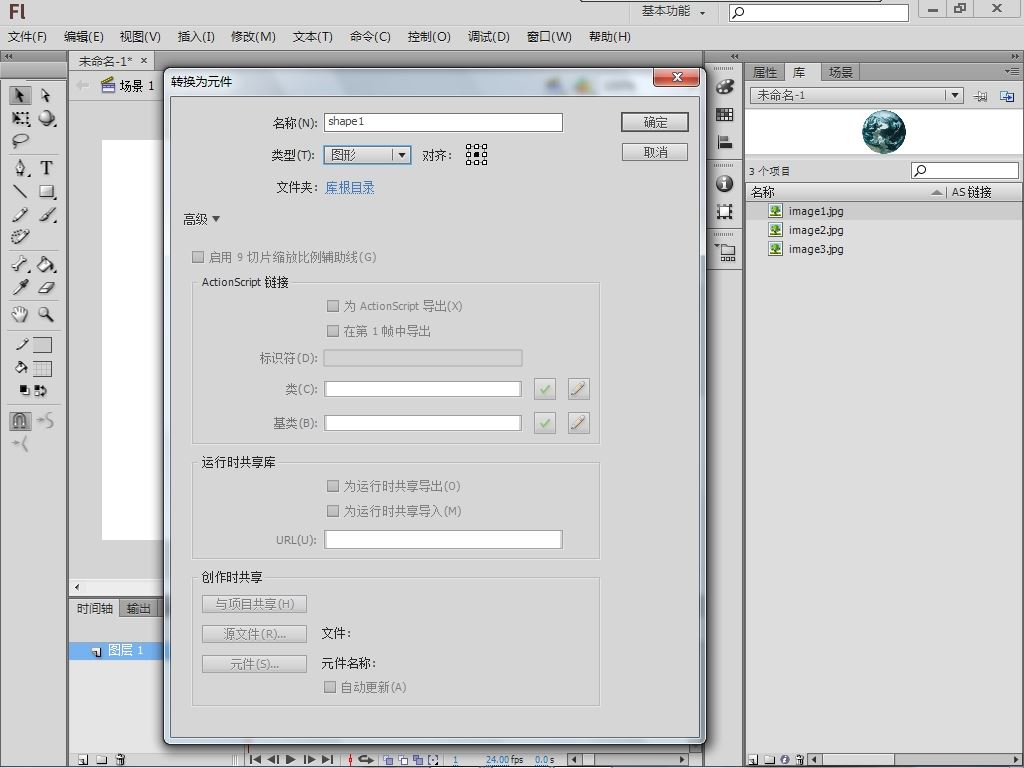Image resolution: width=1024 pixels, height=768 pixels.
Task: Select the Pen tool
Action: tap(21, 168)
